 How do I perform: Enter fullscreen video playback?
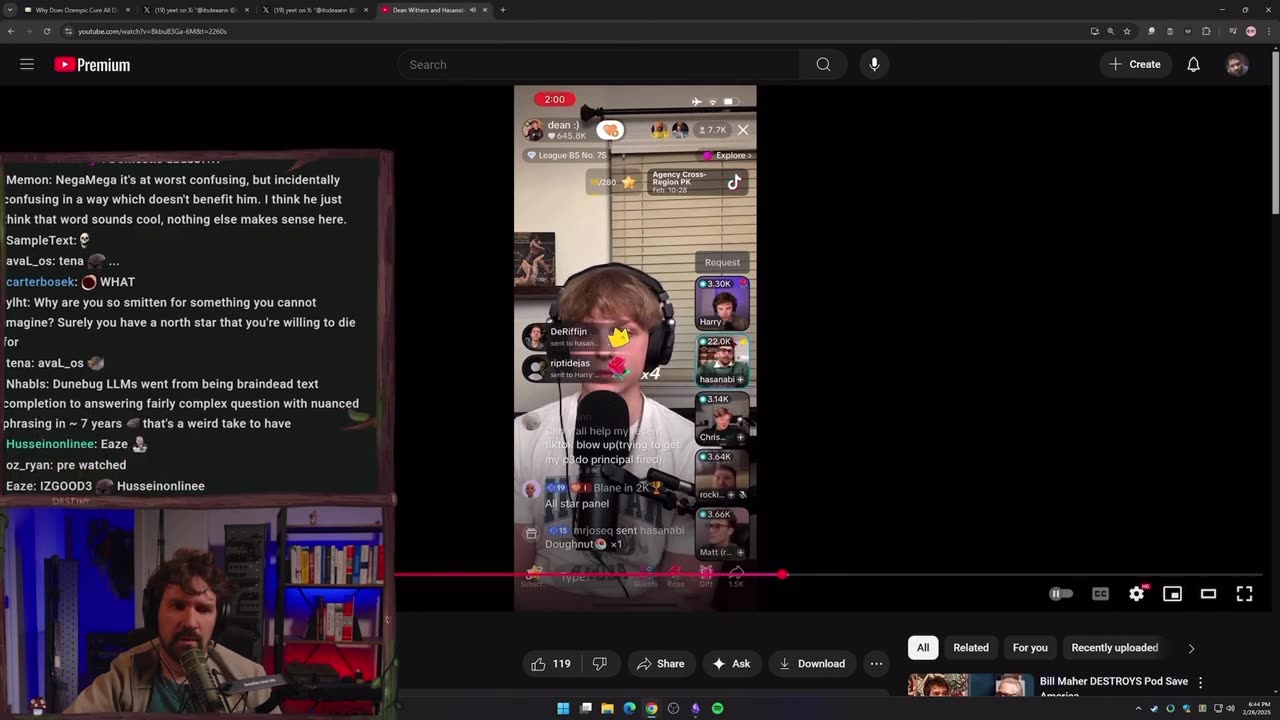click(x=1244, y=594)
